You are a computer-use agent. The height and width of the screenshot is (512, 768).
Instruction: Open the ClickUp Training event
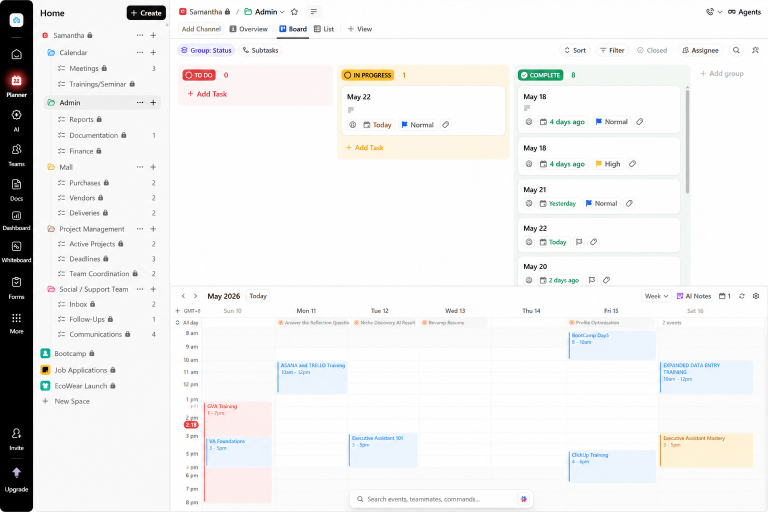(x=612, y=466)
